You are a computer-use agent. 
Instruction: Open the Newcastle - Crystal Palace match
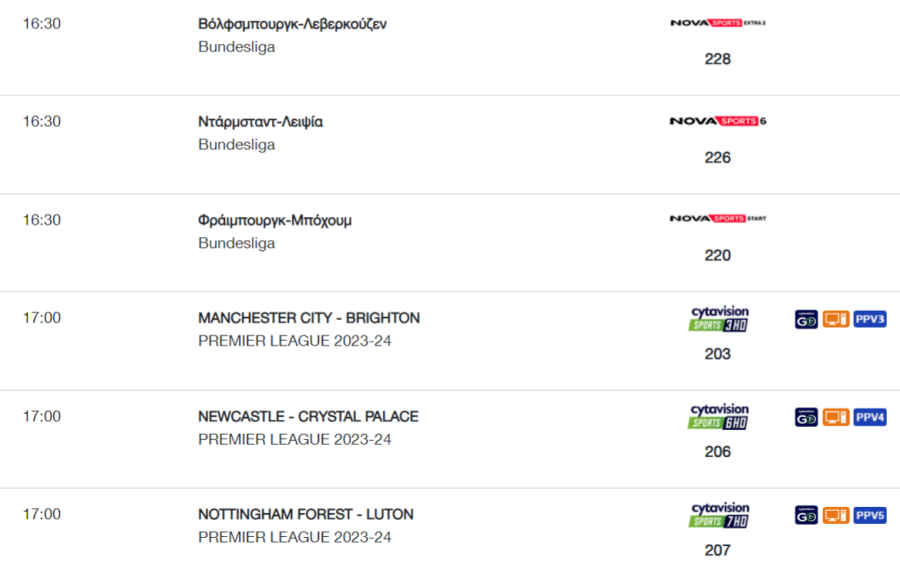point(308,417)
